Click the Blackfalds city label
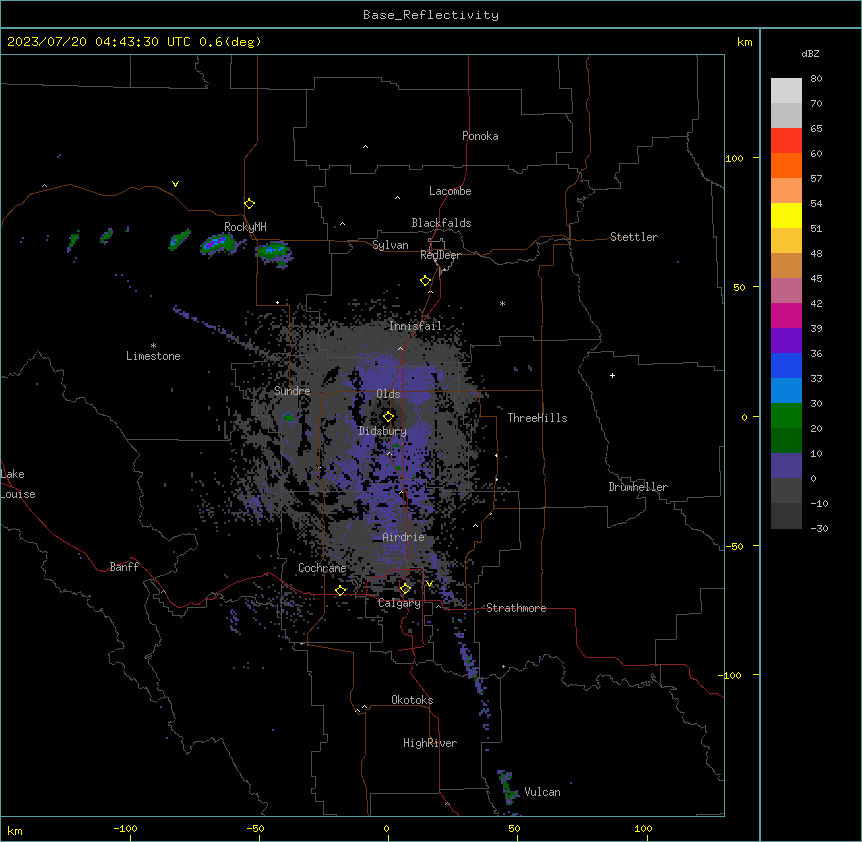 pos(441,223)
